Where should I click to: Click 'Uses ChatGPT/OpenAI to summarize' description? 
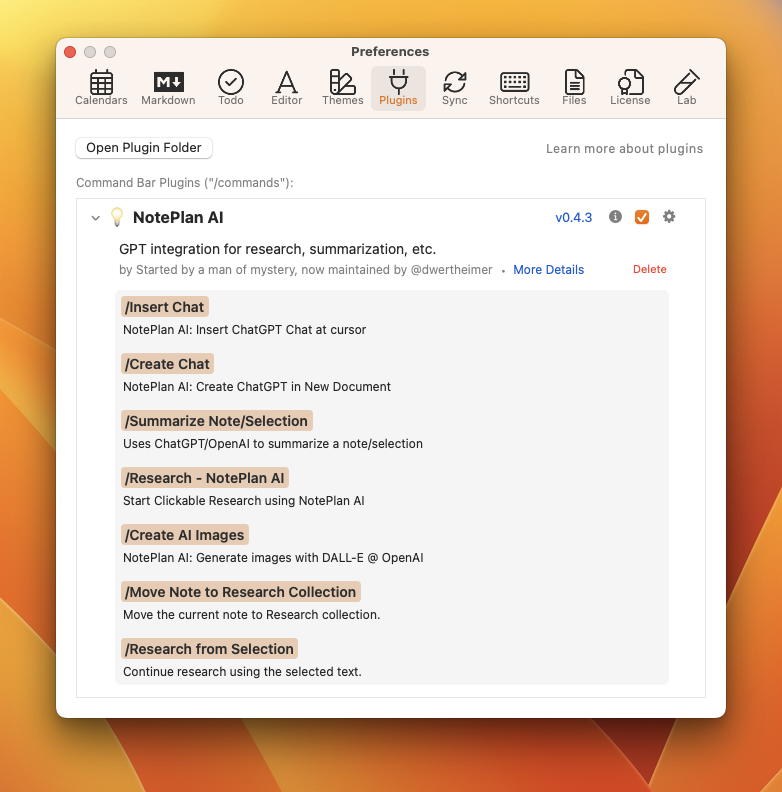[x=273, y=443]
